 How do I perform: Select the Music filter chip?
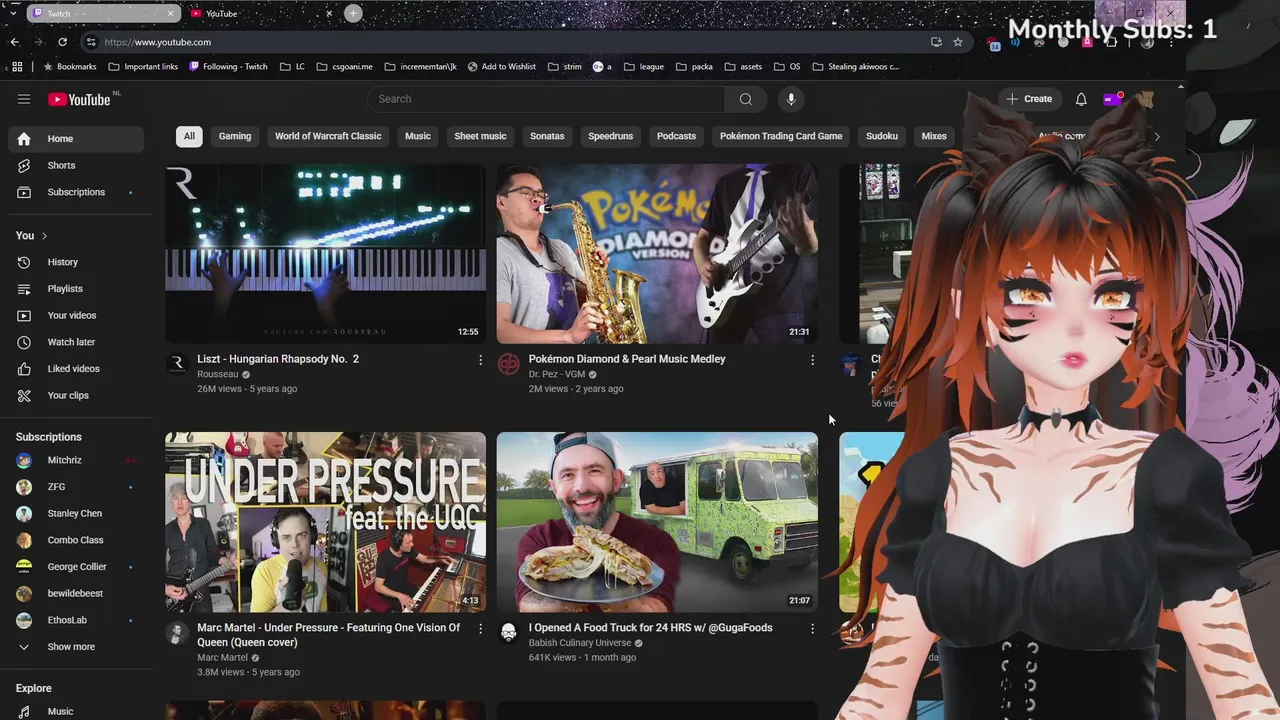418,136
